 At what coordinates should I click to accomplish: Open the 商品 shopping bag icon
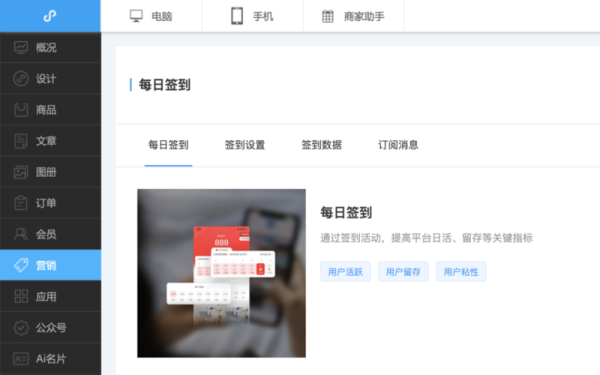21,110
